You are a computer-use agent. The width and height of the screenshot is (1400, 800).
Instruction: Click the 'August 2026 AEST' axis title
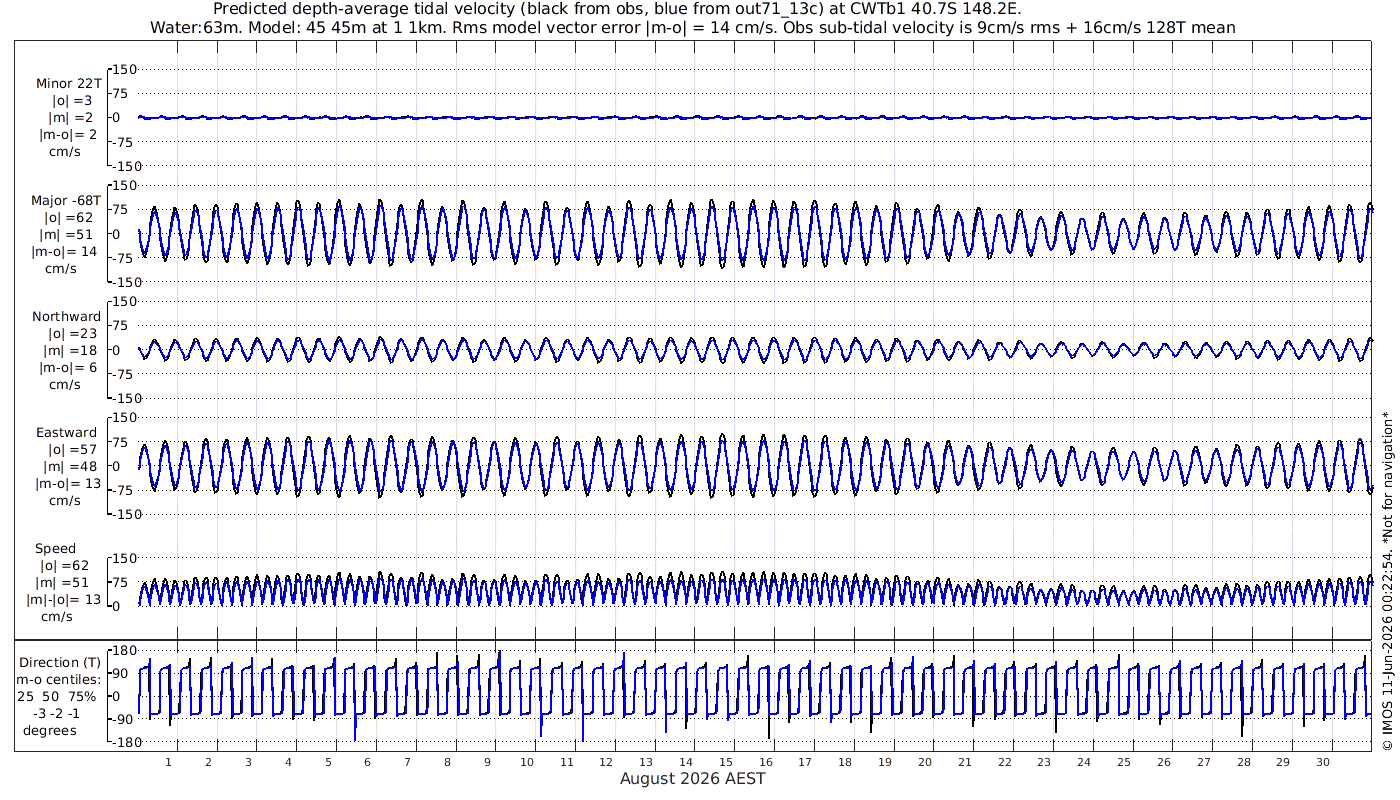point(693,779)
